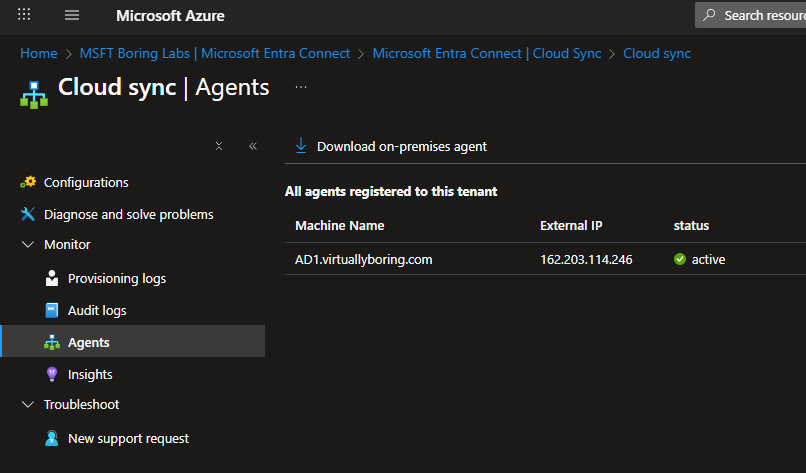Screen dimensions: 806x473
Task: Click the Cloud sync page header icon
Action: pos(34,95)
